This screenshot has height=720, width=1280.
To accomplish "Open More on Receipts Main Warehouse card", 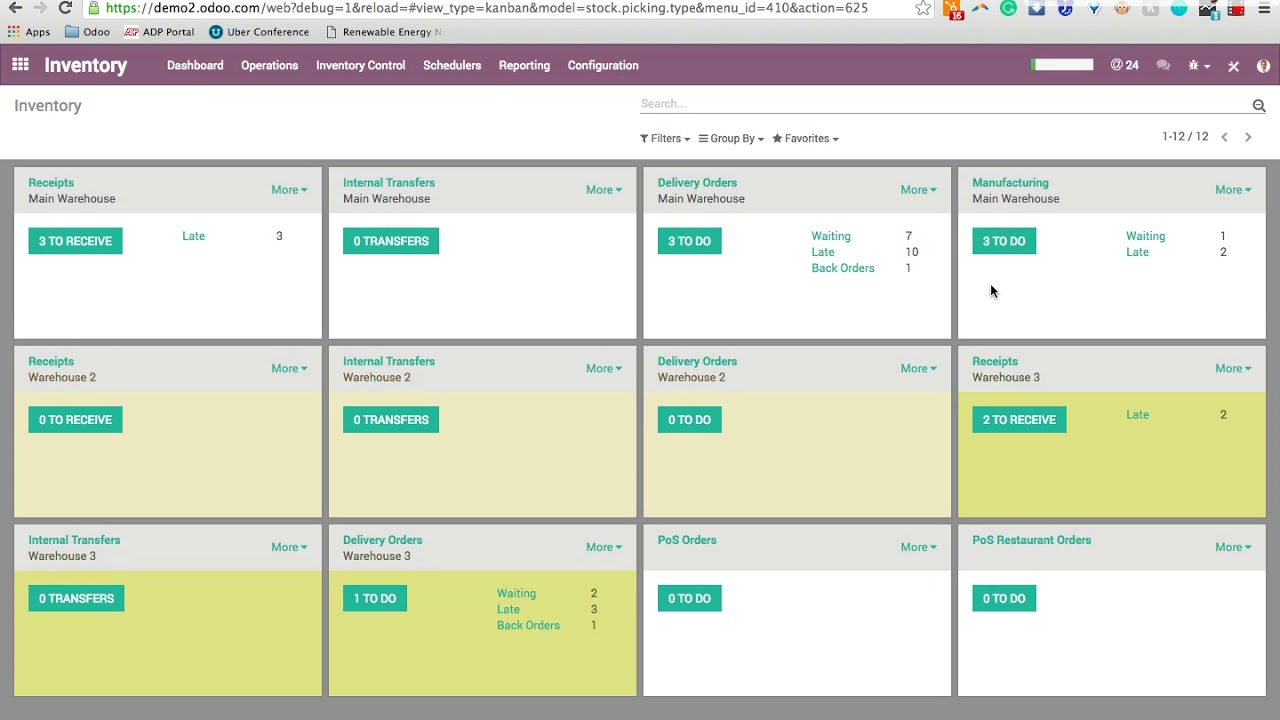I will [x=289, y=190].
